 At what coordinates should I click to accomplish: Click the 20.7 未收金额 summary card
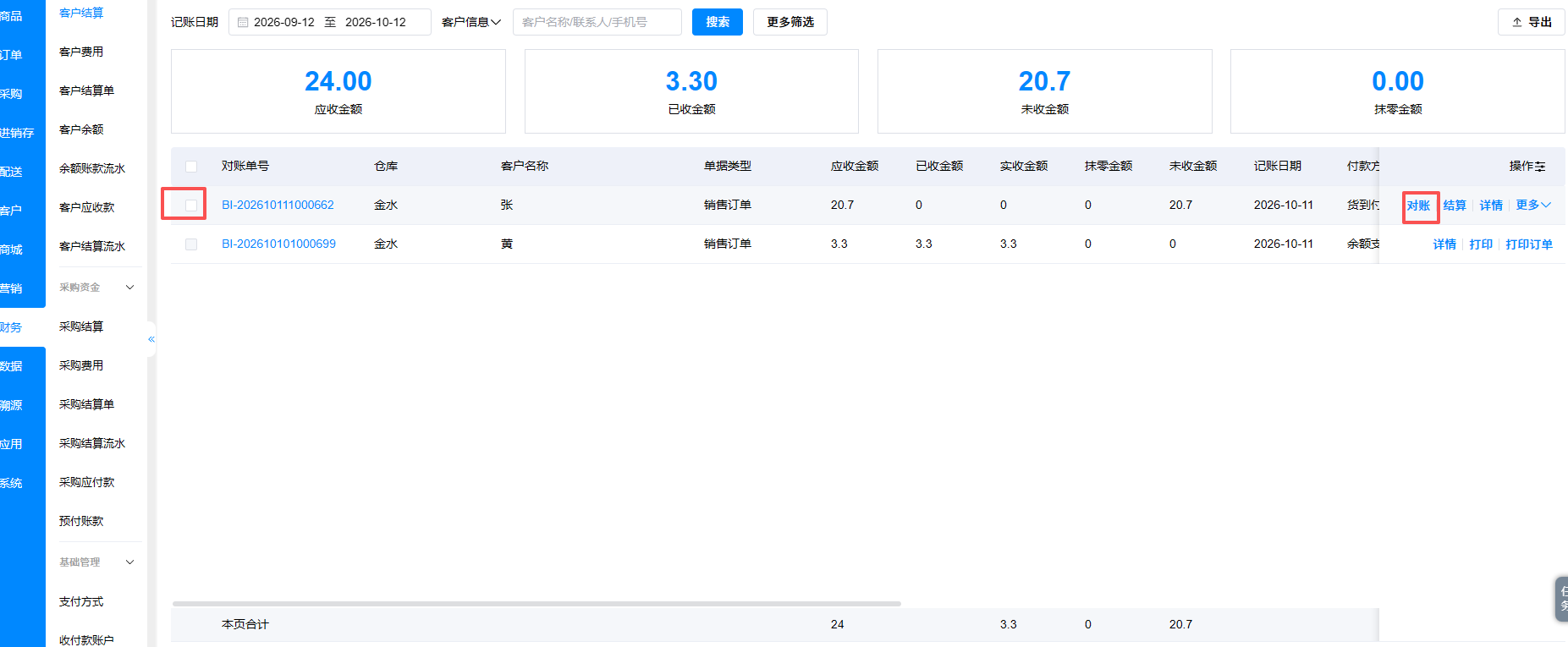tap(1045, 91)
